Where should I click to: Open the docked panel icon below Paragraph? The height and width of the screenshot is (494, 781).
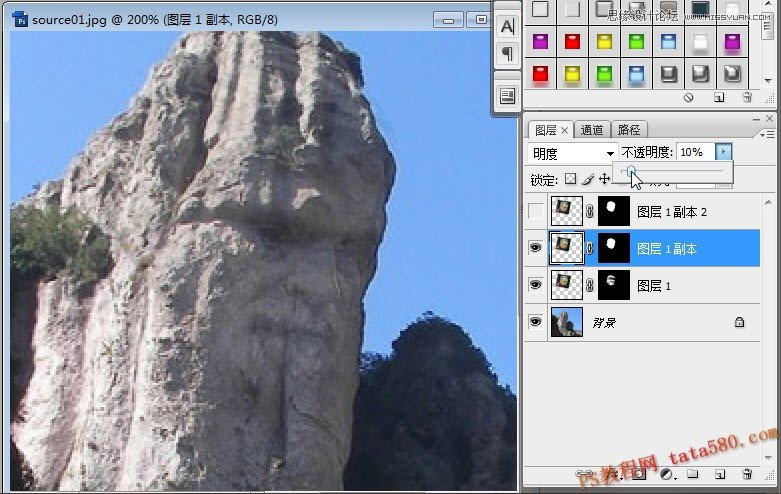507,96
